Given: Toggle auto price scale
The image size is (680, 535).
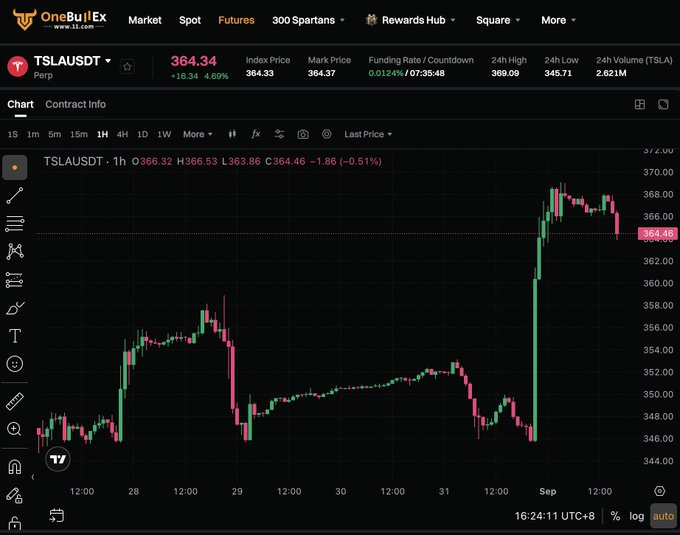Looking at the screenshot, I should pyautogui.click(x=664, y=516).
